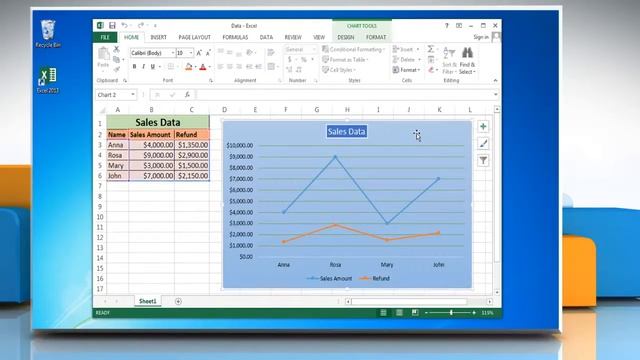Increase font size with the large A icon

pyautogui.click(x=199, y=53)
